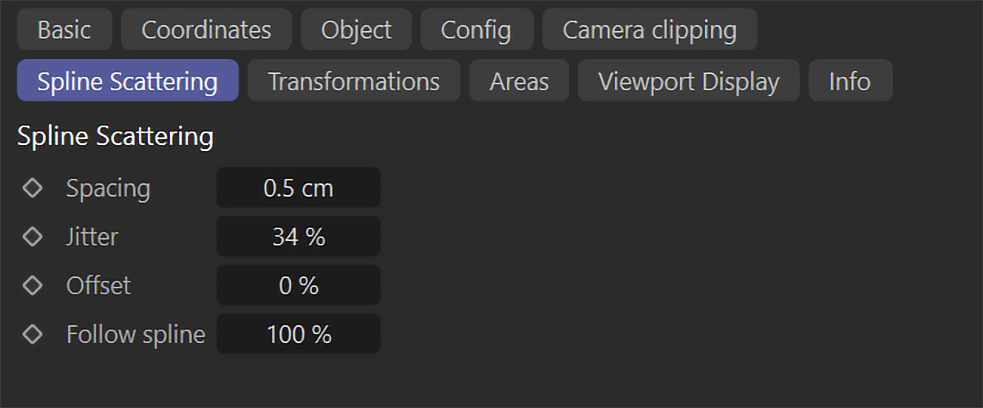
Task: Open the Basic tab
Action: (65, 29)
